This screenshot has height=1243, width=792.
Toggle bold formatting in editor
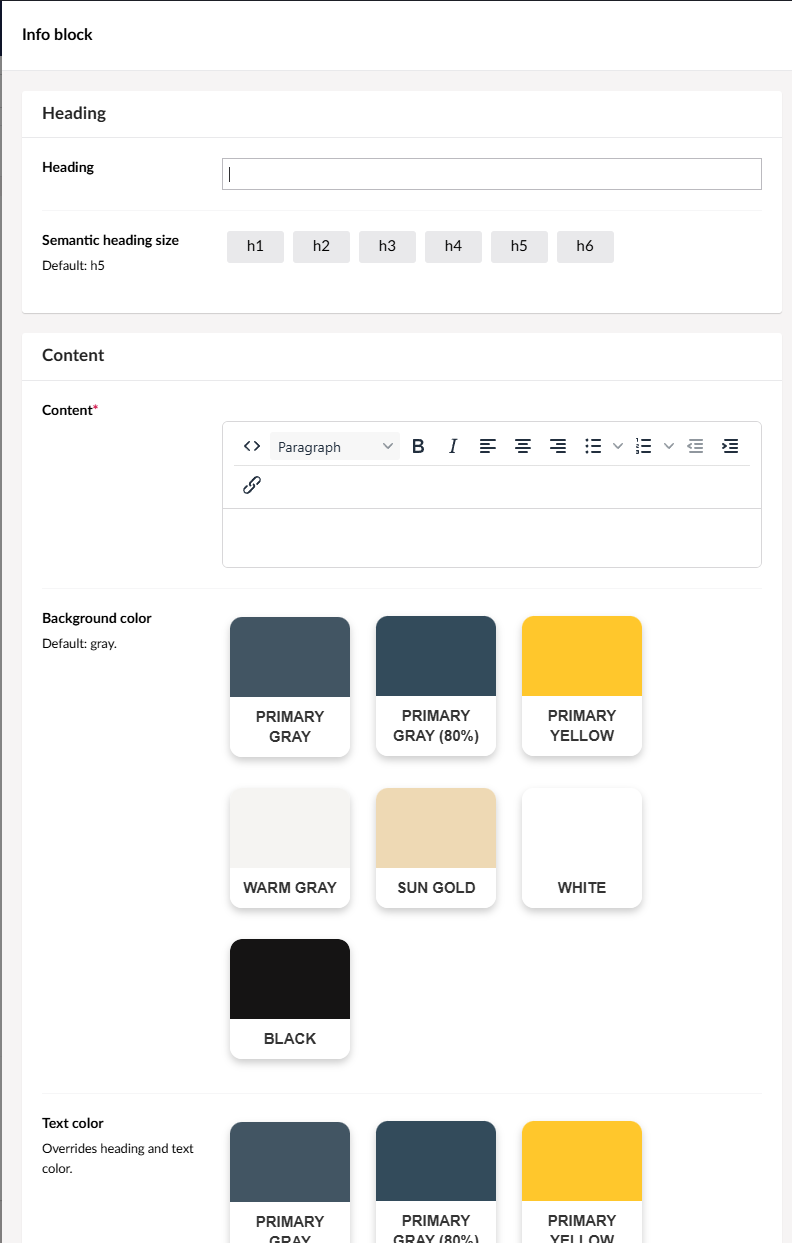tap(418, 447)
